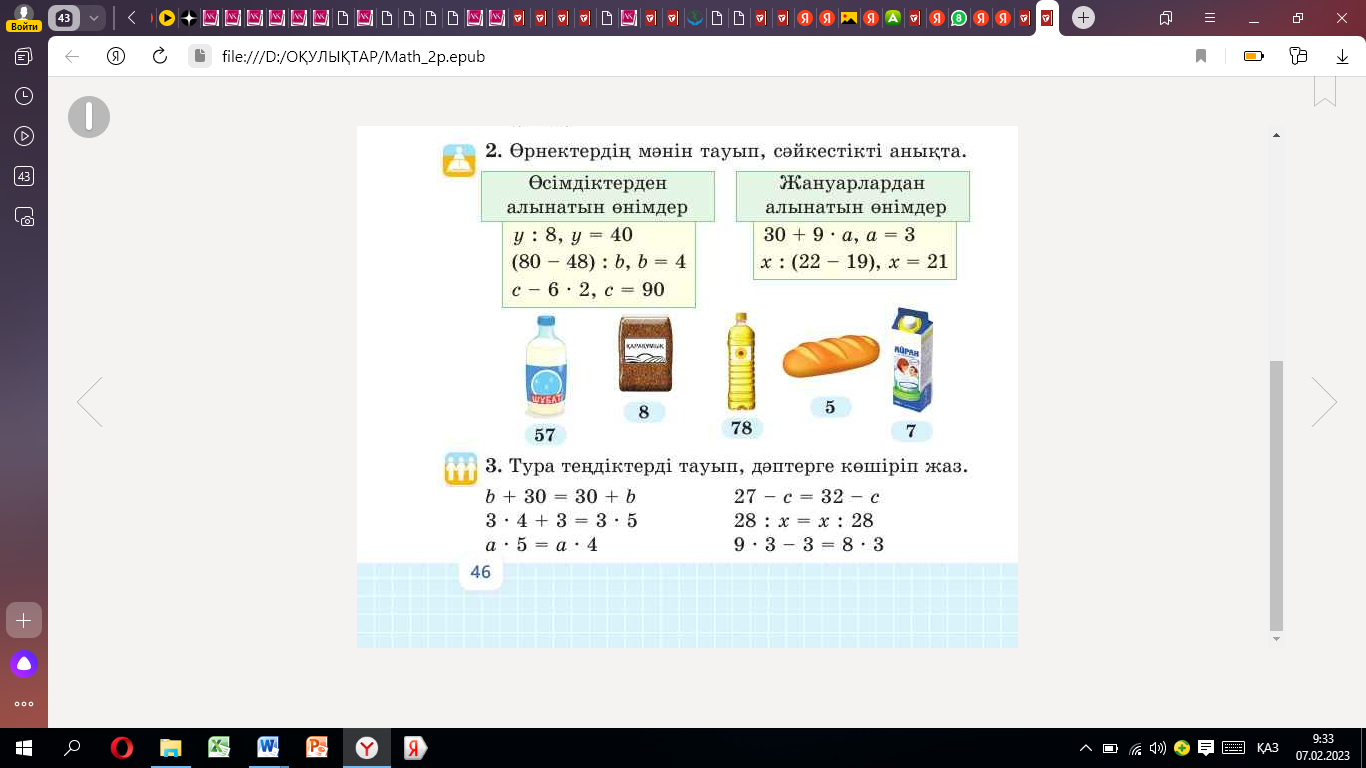Open the sidebar tabs panel icon

coord(24,57)
